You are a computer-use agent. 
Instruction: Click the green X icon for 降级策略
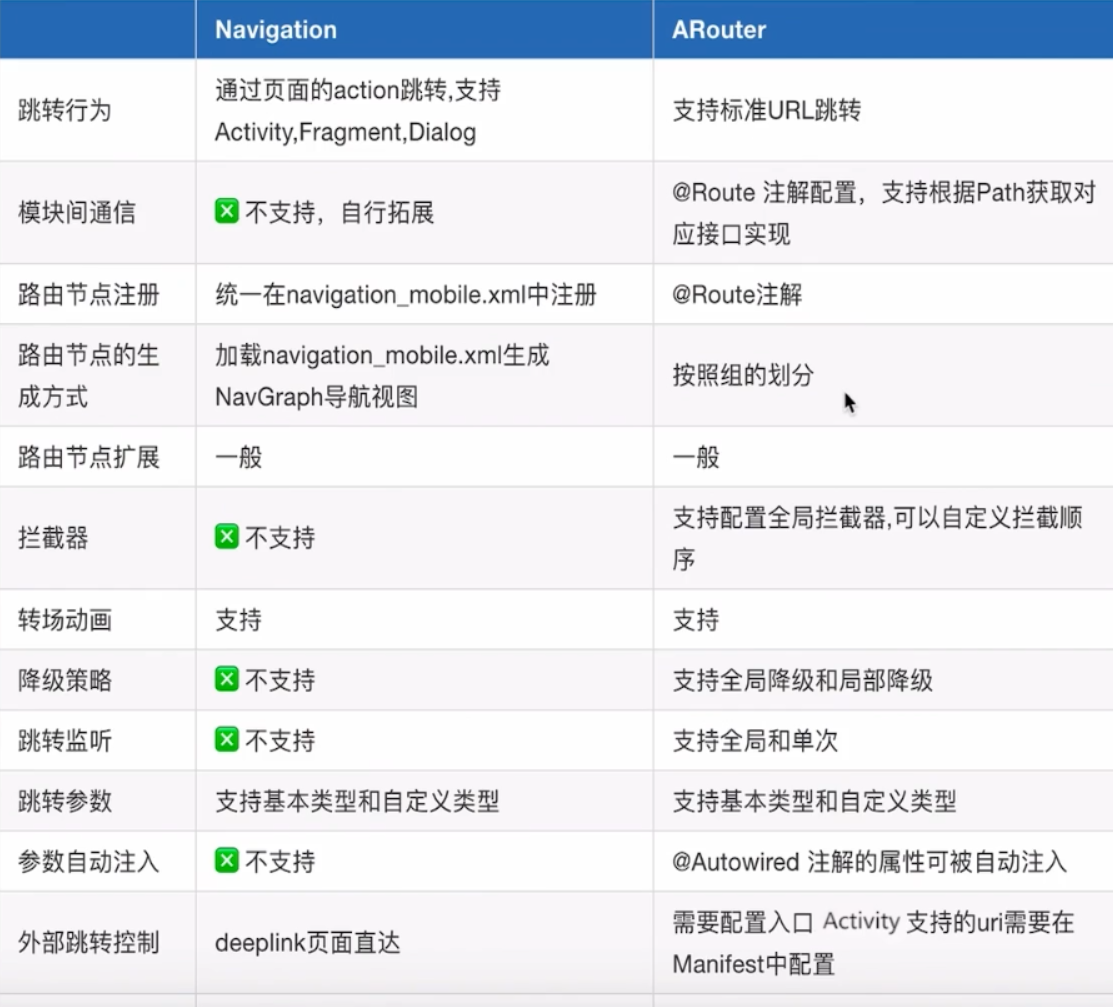[x=225, y=679]
